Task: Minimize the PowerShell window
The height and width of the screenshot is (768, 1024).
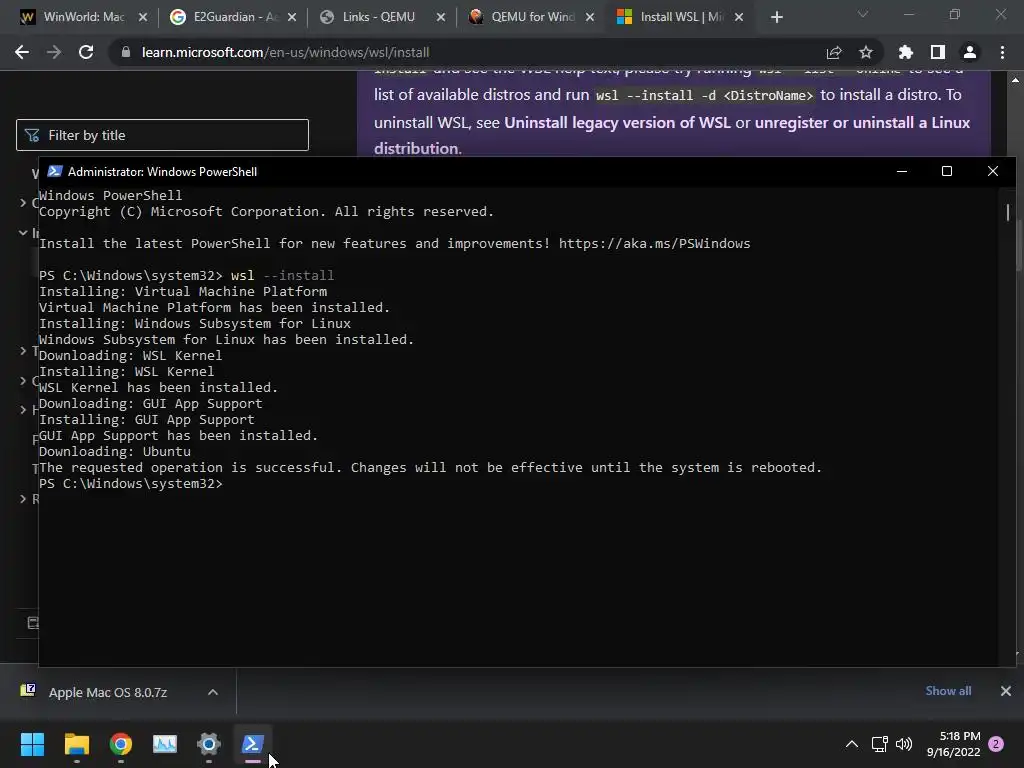Action: point(902,172)
